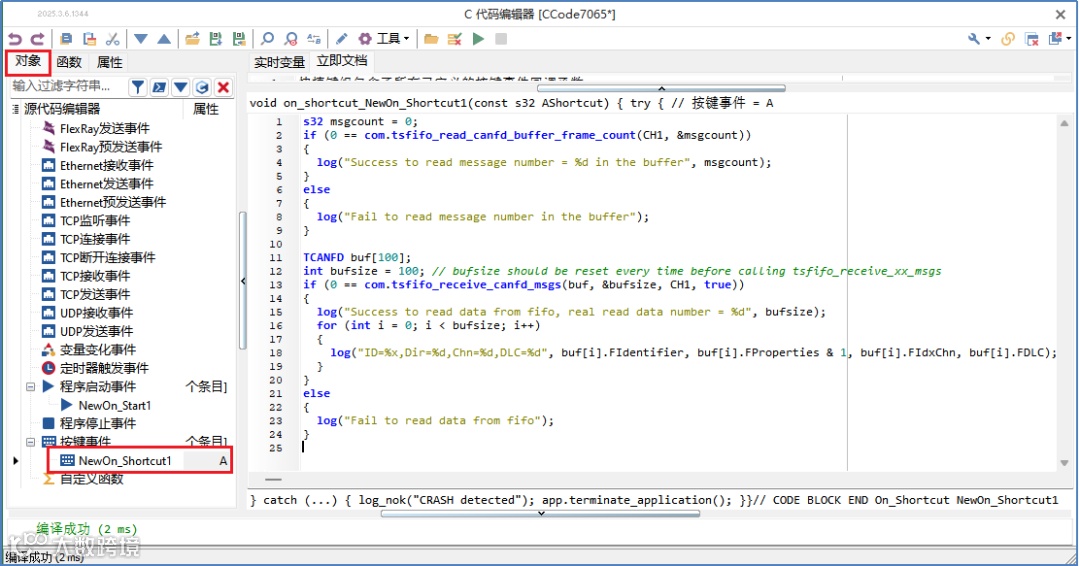This screenshot has width=1080, height=566.
Task: Click the plain yellow folder icon
Action: 431,39
